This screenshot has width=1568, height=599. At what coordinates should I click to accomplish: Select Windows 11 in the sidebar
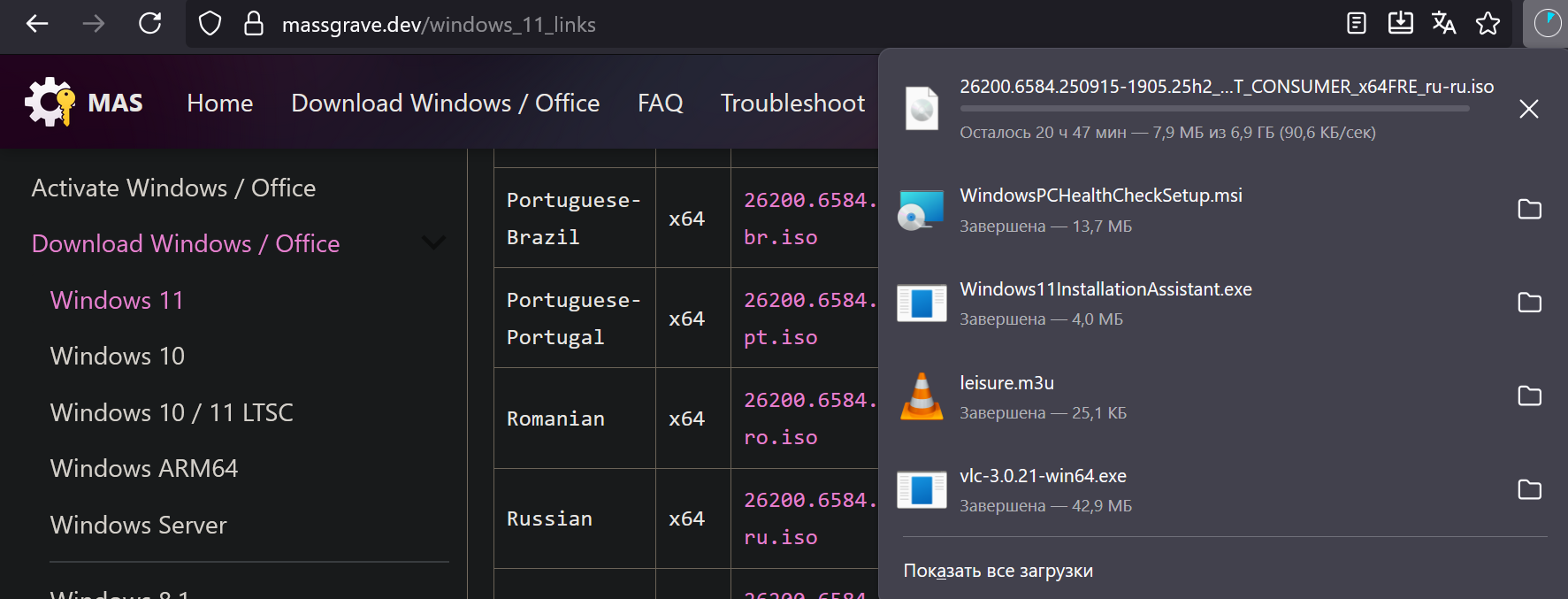tap(117, 300)
